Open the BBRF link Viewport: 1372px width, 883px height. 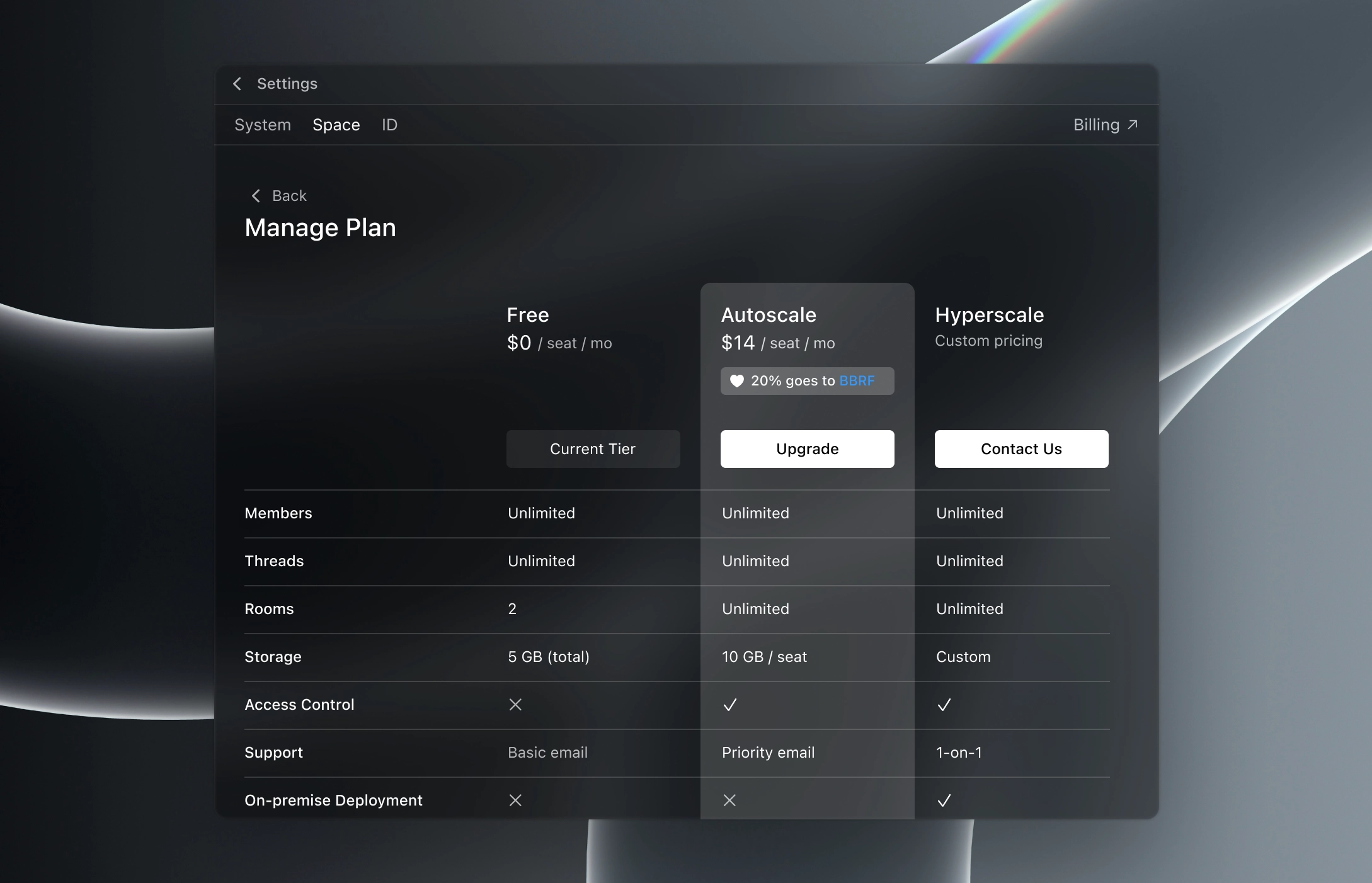click(x=857, y=381)
